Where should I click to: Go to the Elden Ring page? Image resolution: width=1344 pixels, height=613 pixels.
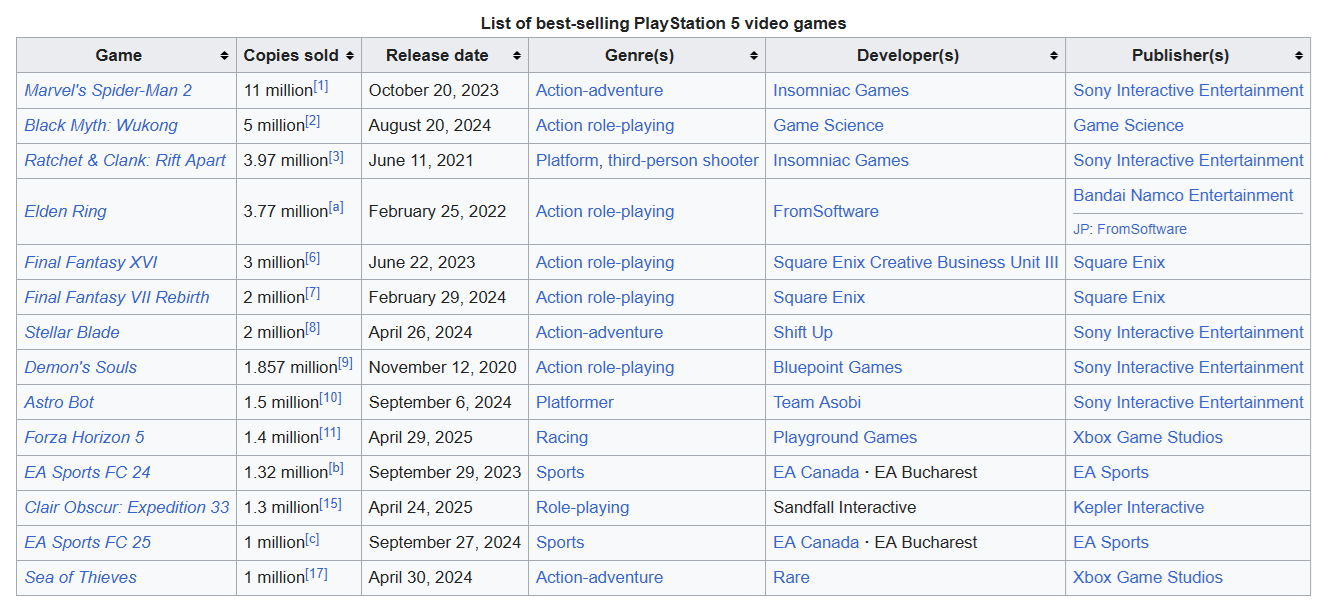click(65, 211)
